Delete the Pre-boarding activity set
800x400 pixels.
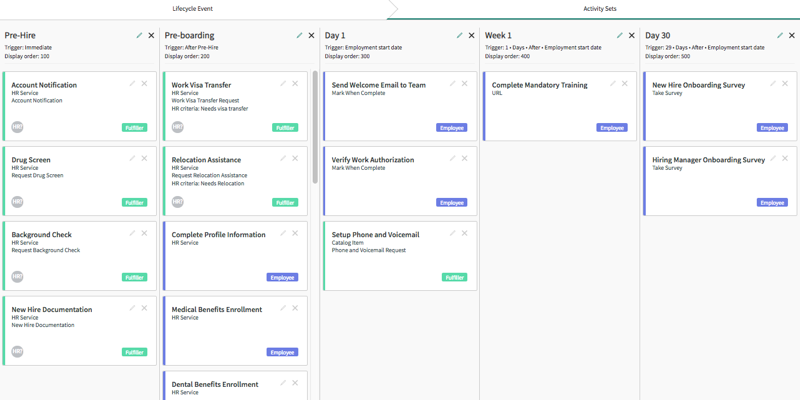(x=311, y=35)
